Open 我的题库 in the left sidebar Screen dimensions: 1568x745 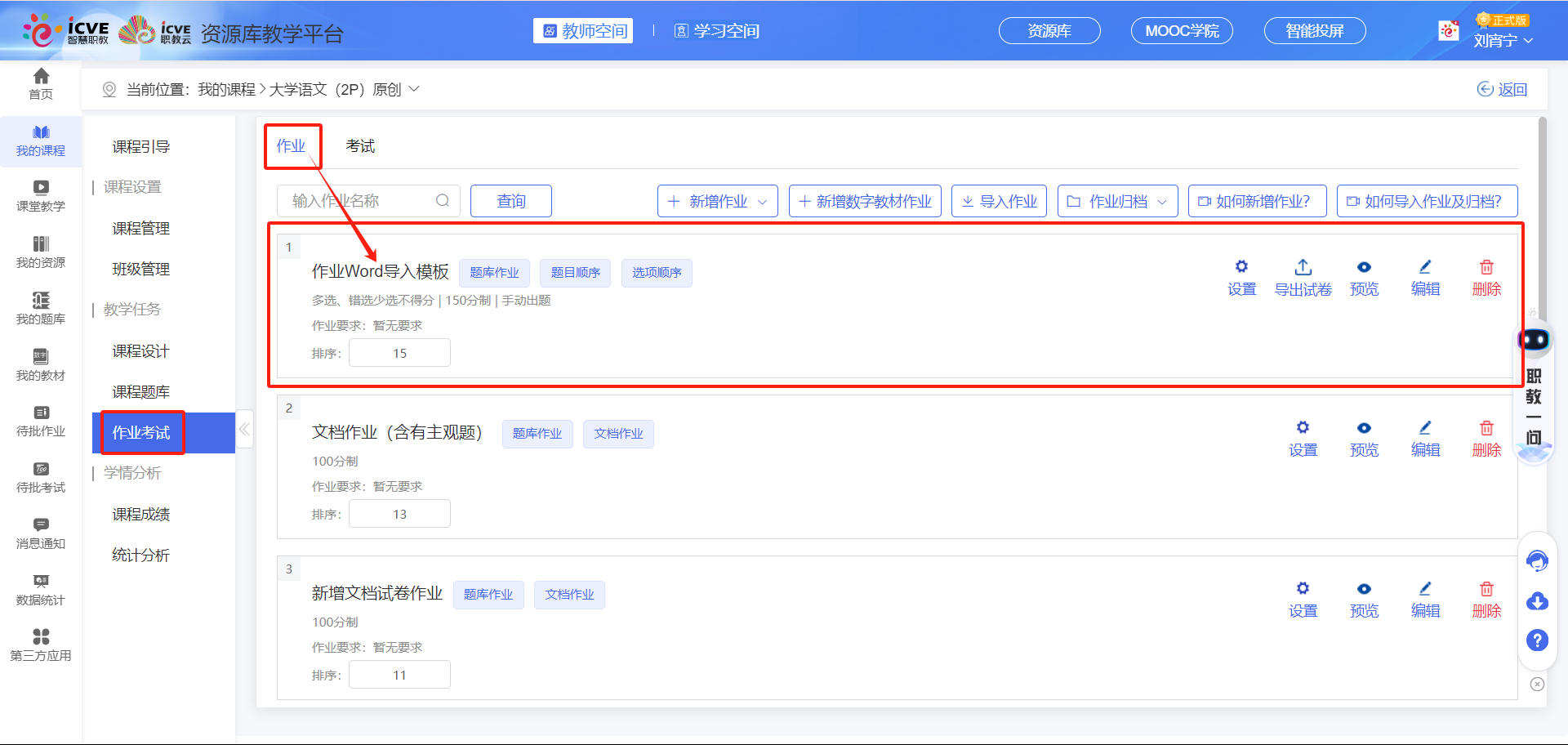click(x=41, y=308)
